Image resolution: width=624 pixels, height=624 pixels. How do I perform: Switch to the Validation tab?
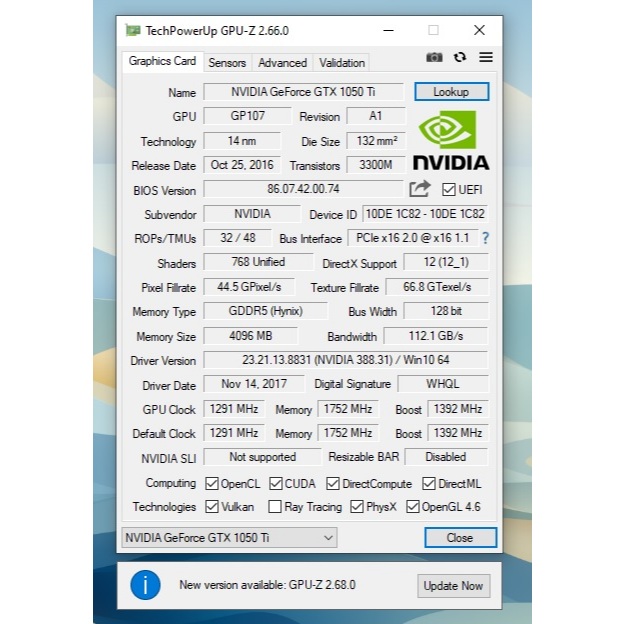(x=342, y=63)
